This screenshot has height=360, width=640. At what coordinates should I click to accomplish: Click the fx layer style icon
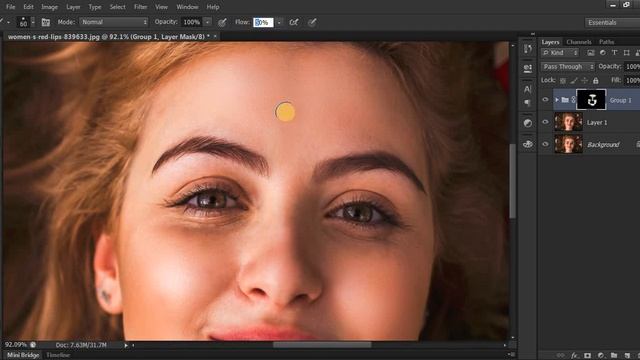[x=574, y=356]
